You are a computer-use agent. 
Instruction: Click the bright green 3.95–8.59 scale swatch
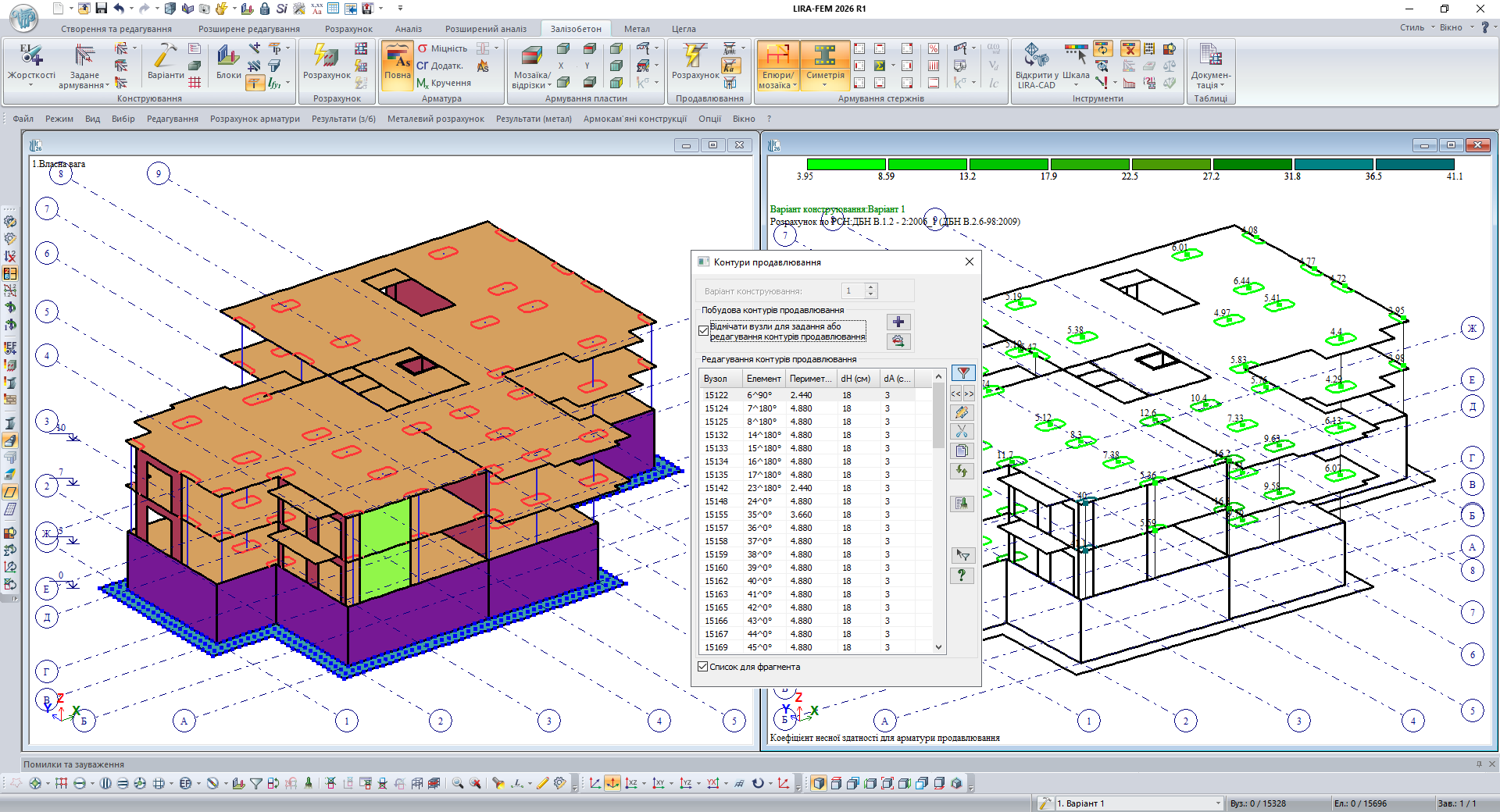tap(846, 164)
